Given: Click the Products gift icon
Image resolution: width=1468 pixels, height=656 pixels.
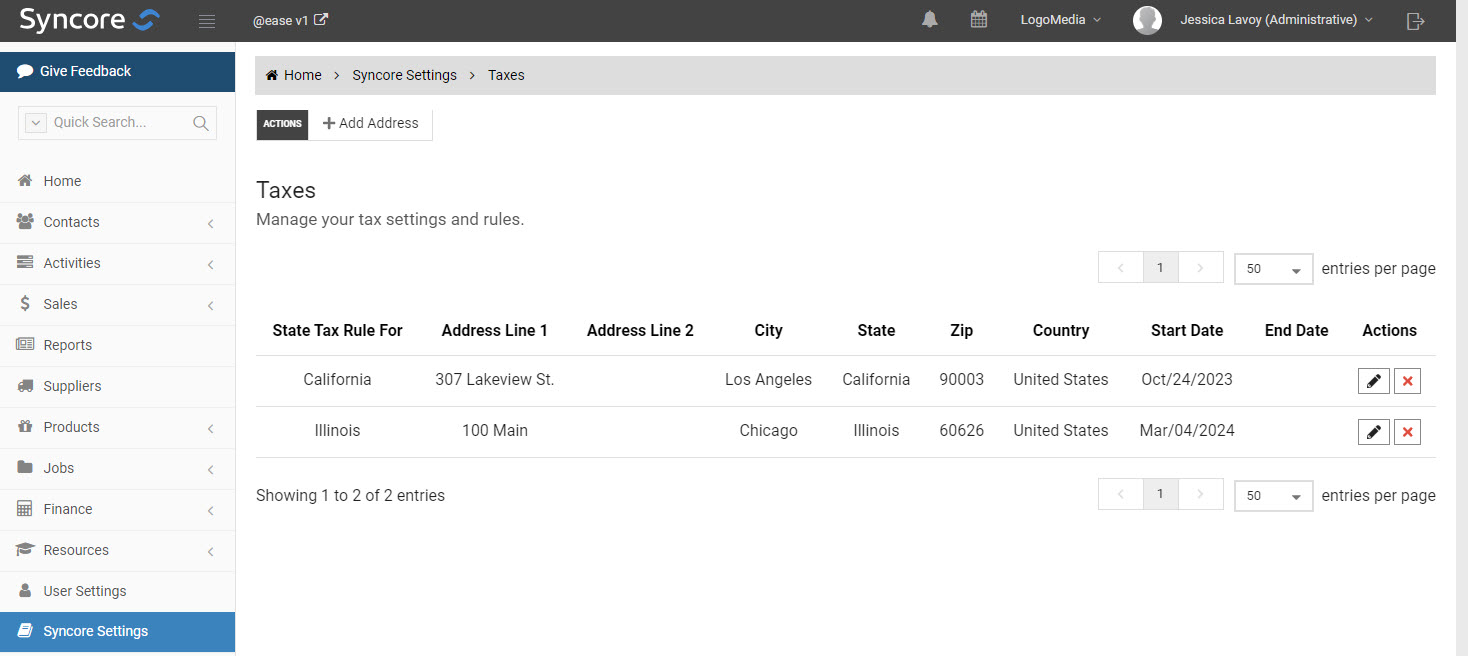Looking at the screenshot, I should [25, 426].
